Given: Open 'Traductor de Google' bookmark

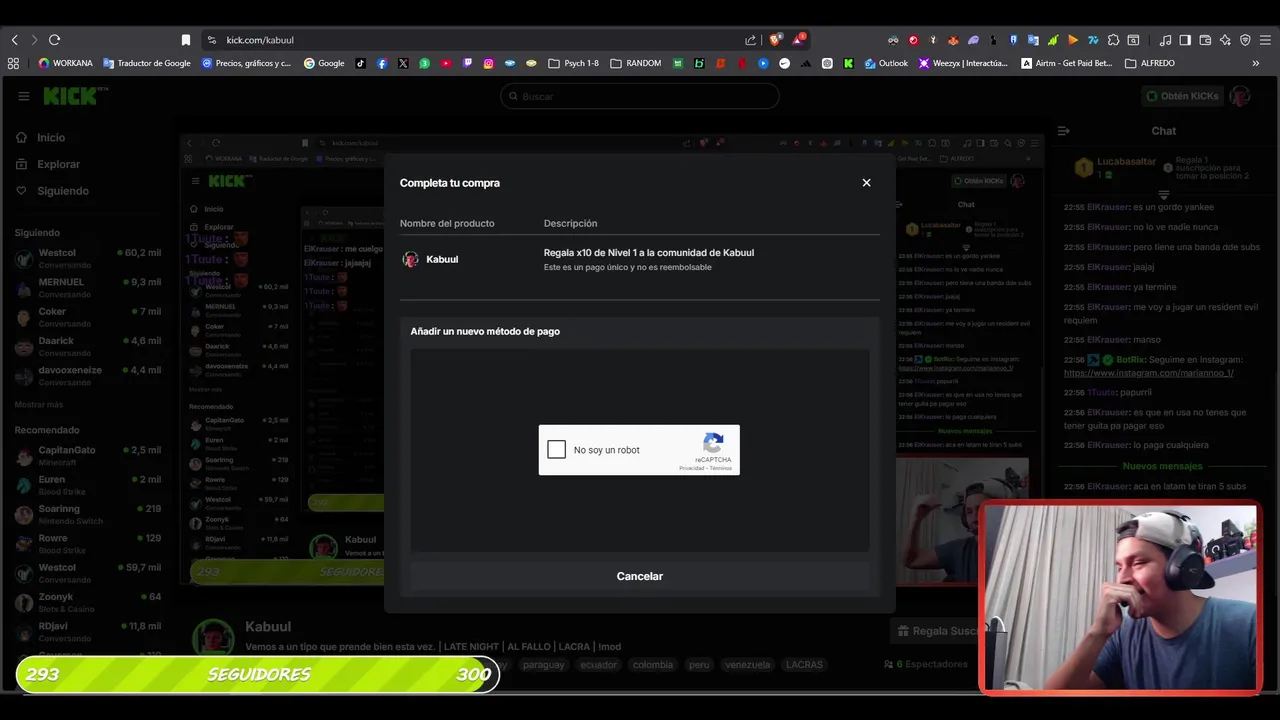Looking at the screenshot, I should tap(147, 63).
